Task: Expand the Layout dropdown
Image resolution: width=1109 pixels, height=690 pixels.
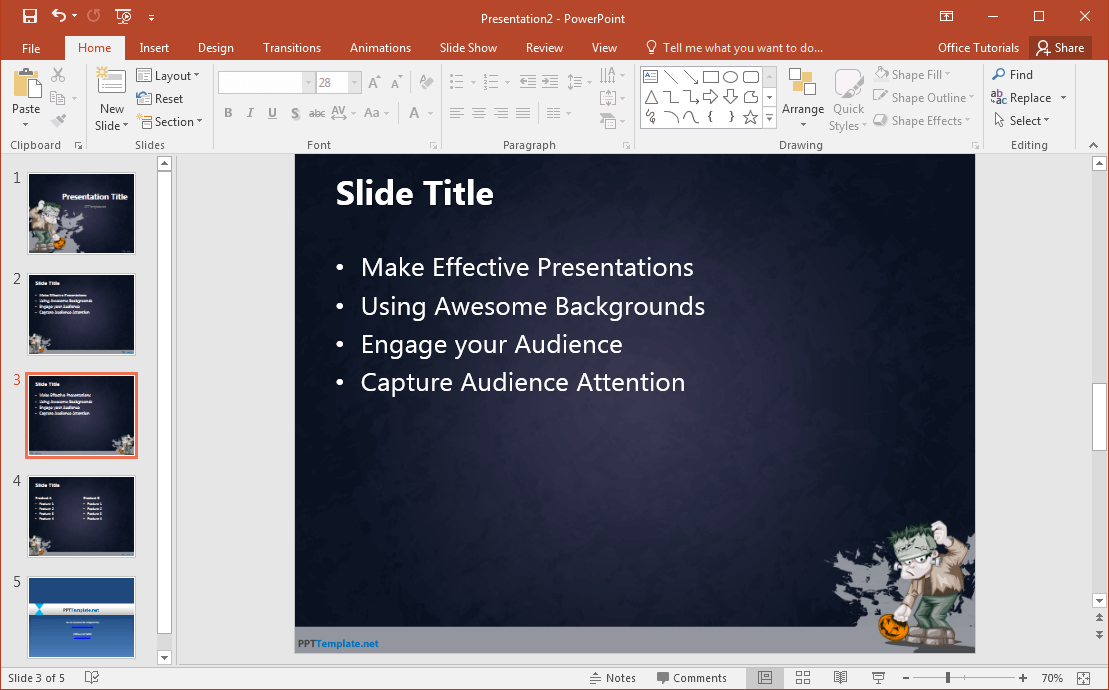Action: [168, 76]
